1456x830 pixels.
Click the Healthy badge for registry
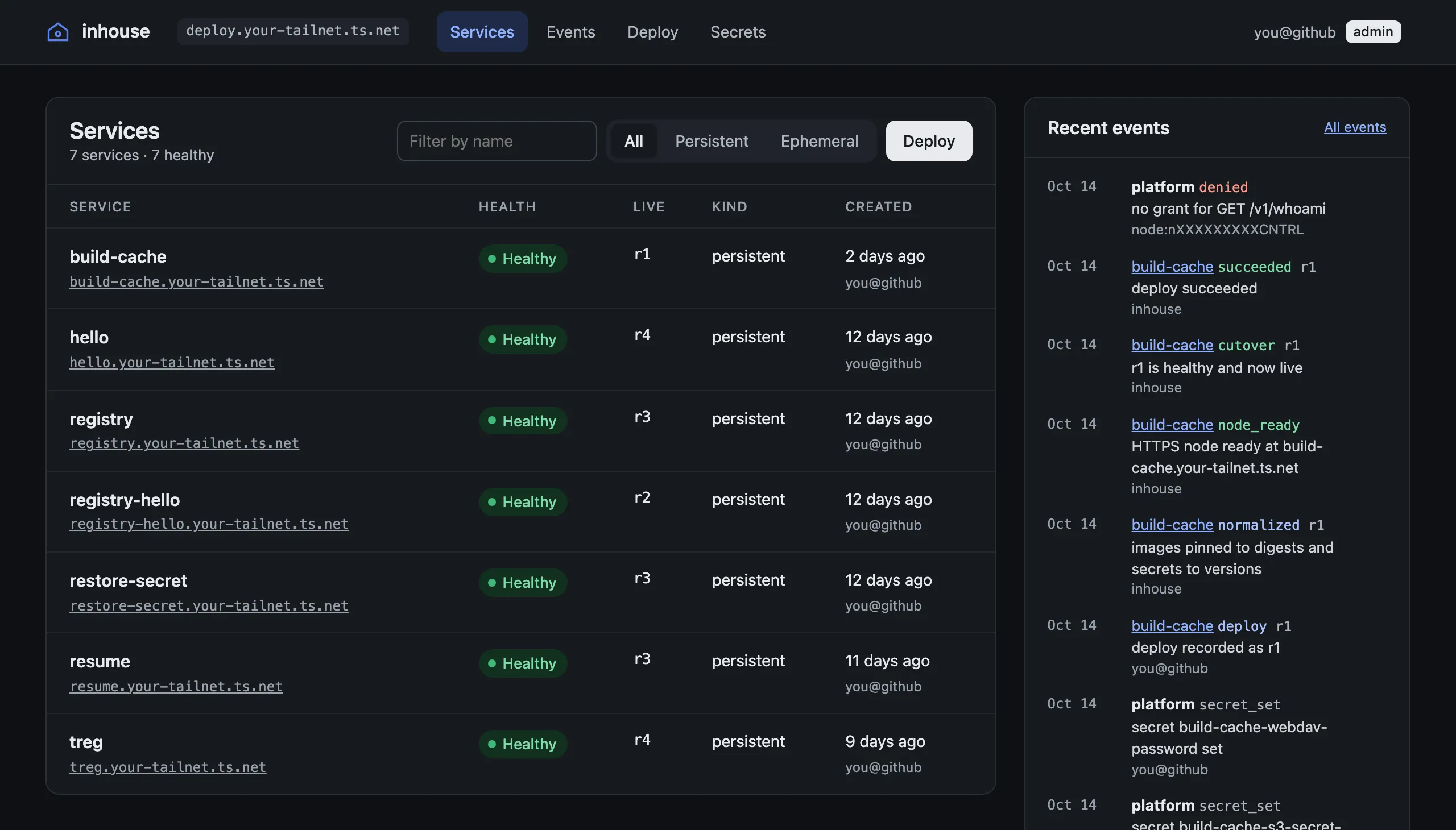pyautogui.click(x=523, y=421)
